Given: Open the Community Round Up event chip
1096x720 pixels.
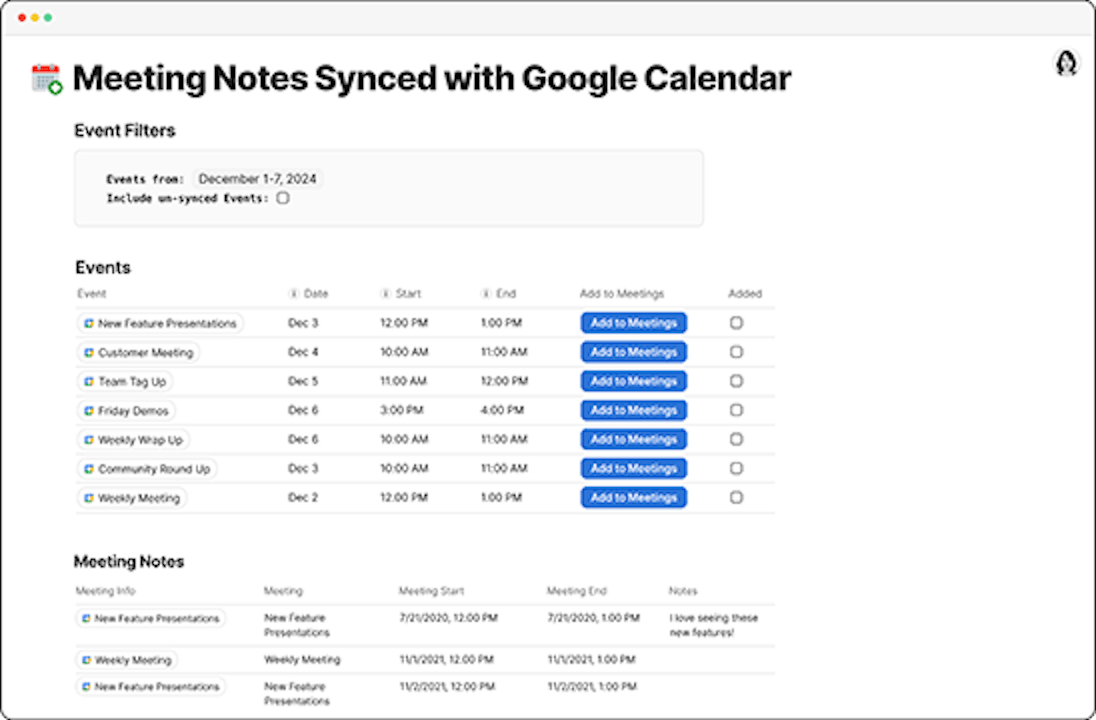Looking at the screenshot, I should 147,469.
